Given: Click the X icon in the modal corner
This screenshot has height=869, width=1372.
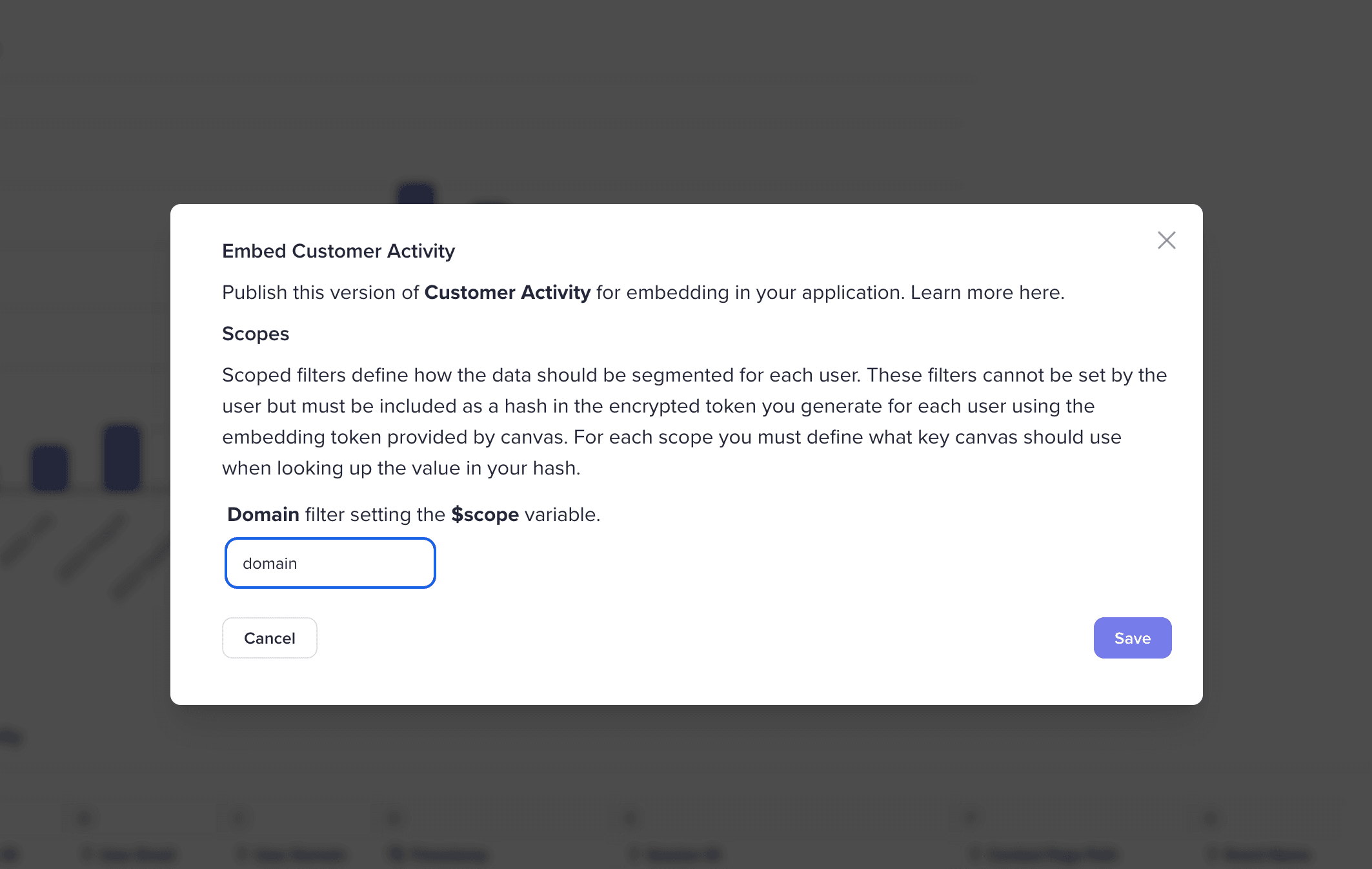Looking at the screenshot, I should pos(1166,240).
